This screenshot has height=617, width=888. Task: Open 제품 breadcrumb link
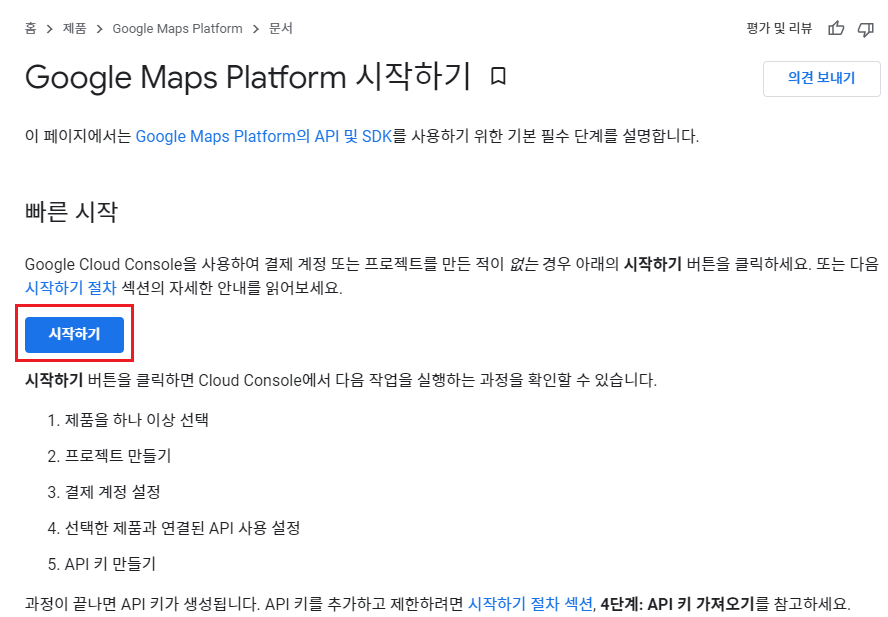74,28
